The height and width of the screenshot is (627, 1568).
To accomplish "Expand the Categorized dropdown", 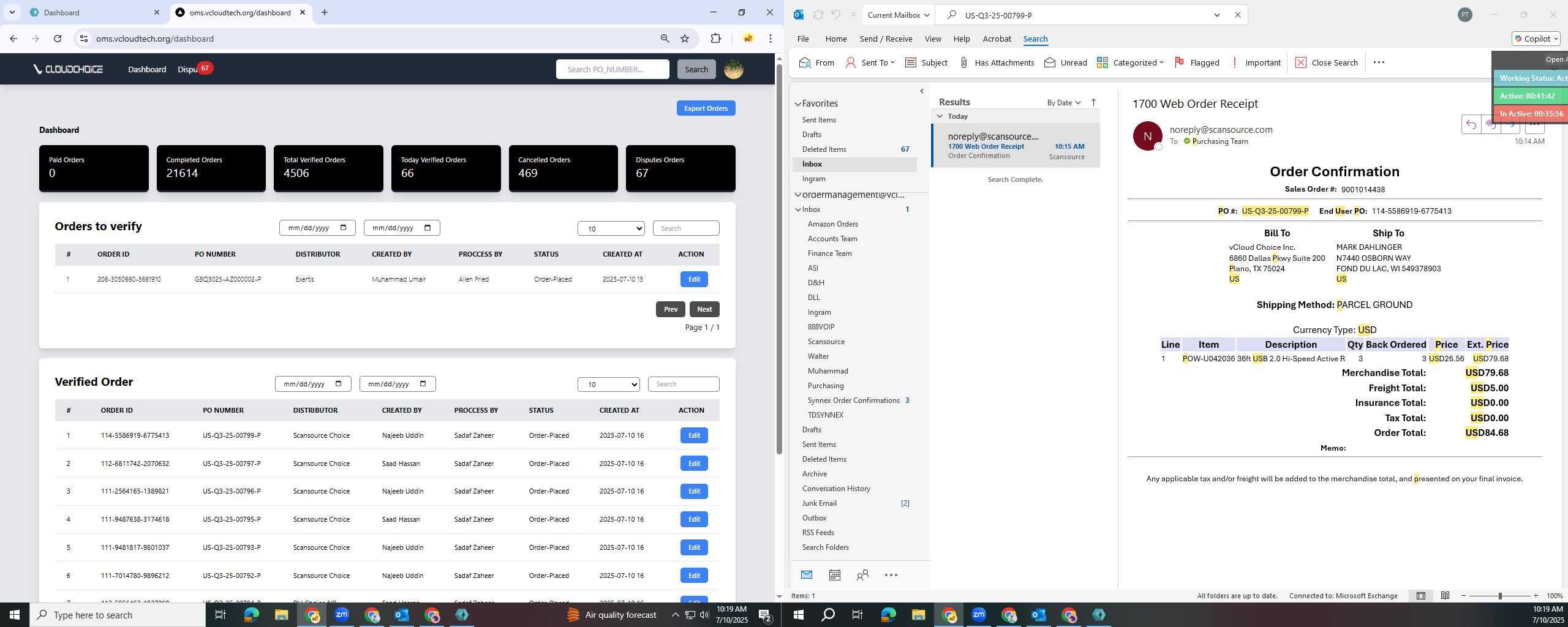I will pyautogui.click(x=1161, y=62).
